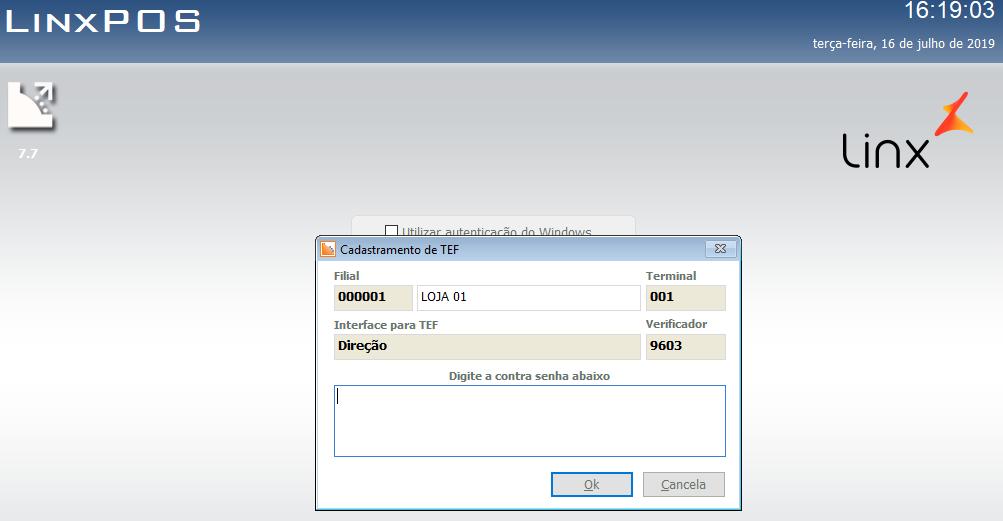Click the Ok button
This screenshot has height=521, width=1003.
click(592, 485)
